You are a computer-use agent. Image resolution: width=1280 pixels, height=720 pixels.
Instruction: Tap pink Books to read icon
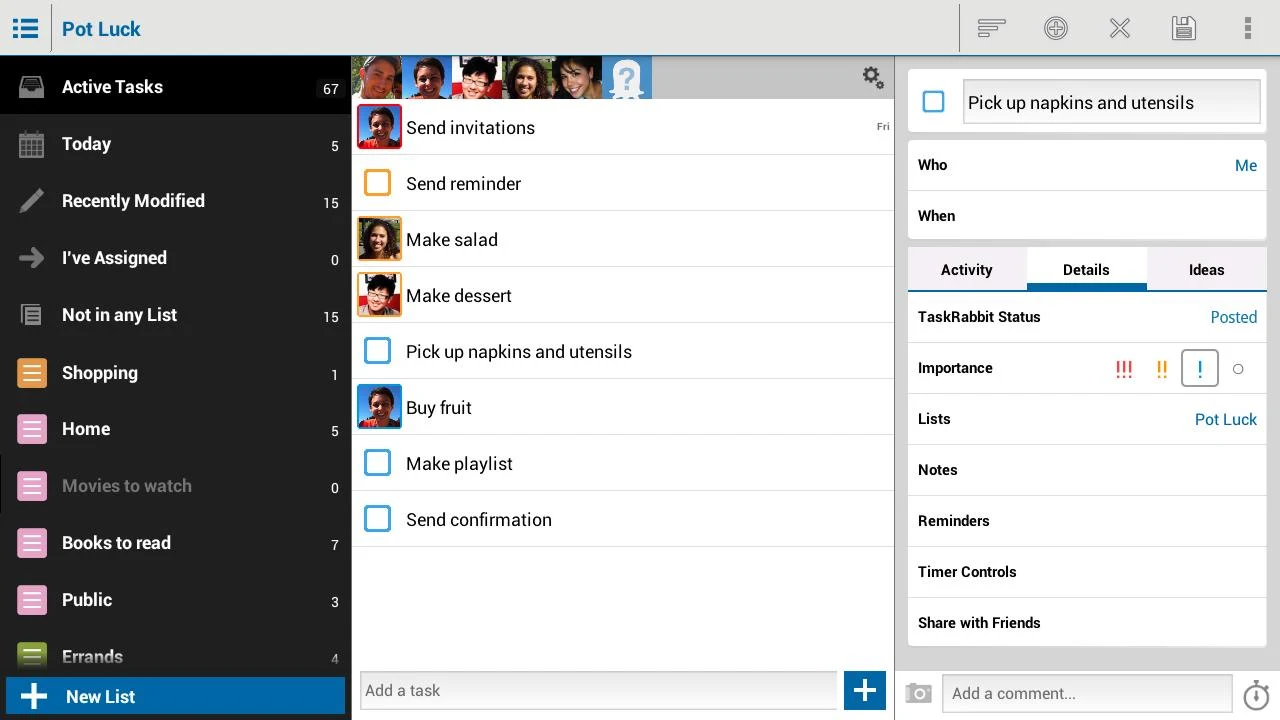pyautogui.click(x=32, y=543)
